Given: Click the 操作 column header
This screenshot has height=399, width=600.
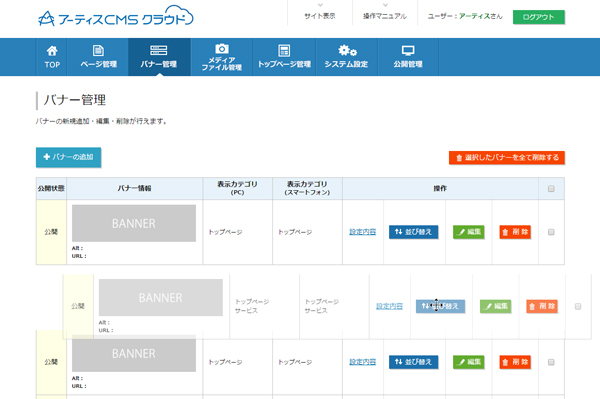Looking at the screenshot, I should pos(440,188).
